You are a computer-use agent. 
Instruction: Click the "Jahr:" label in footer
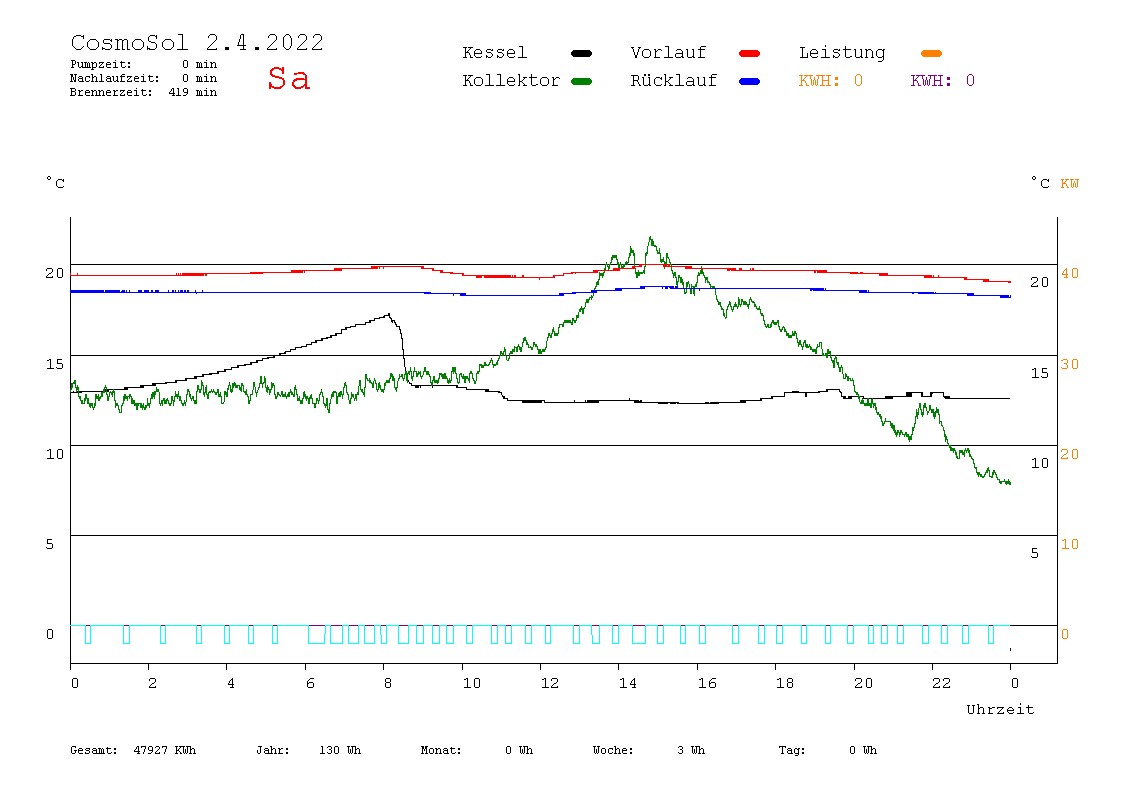click(x=273, y=750)
